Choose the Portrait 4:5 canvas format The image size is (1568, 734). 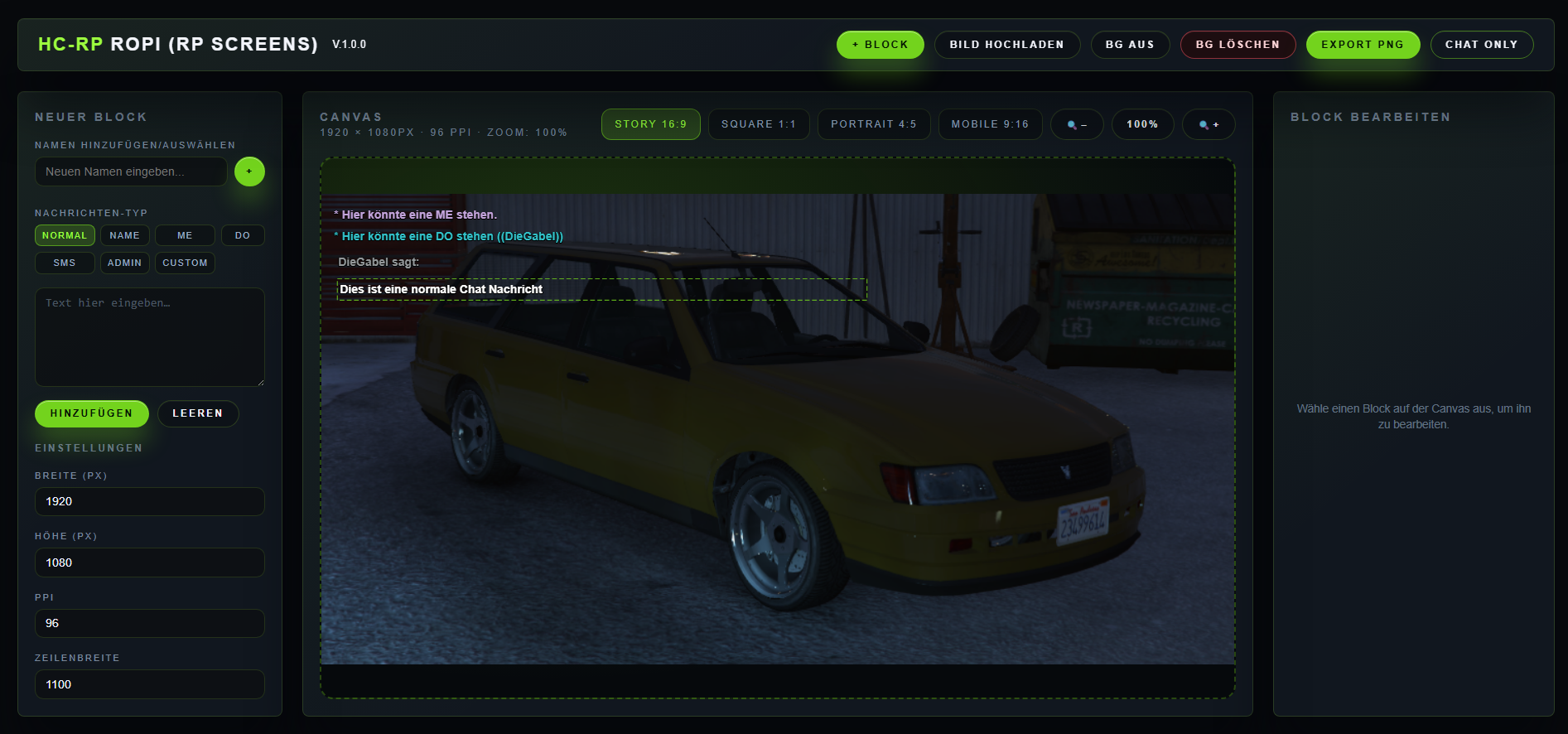coord(873,124)
